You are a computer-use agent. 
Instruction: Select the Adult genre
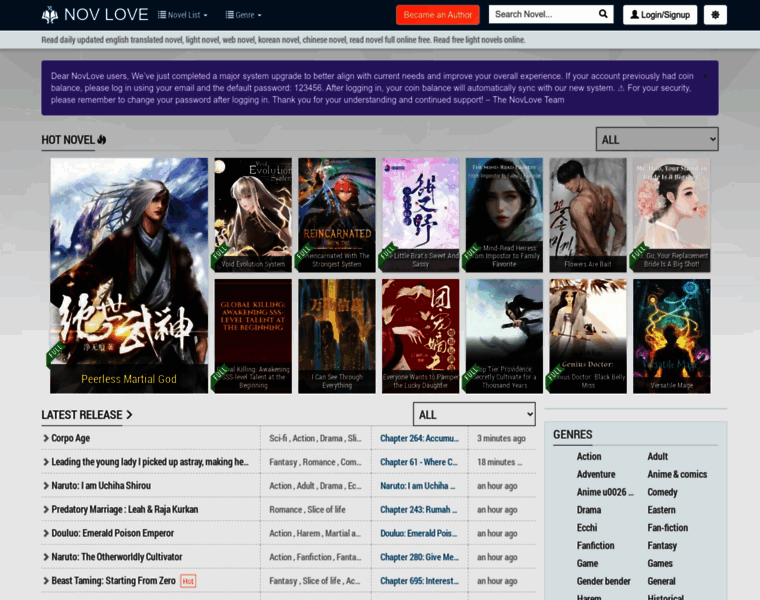tap(657, 456)
